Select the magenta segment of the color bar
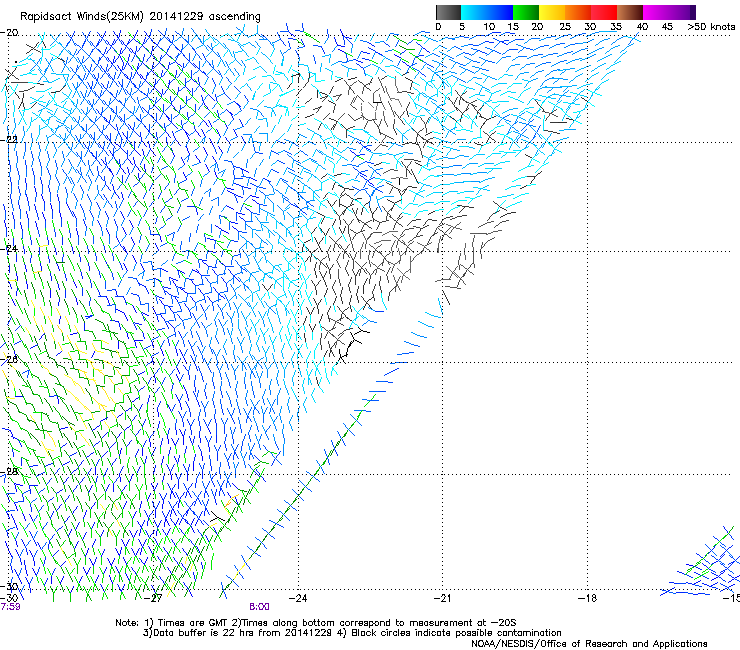Image resolution: width=740 pixels, height=650 pixels. (x=656, y=12)
